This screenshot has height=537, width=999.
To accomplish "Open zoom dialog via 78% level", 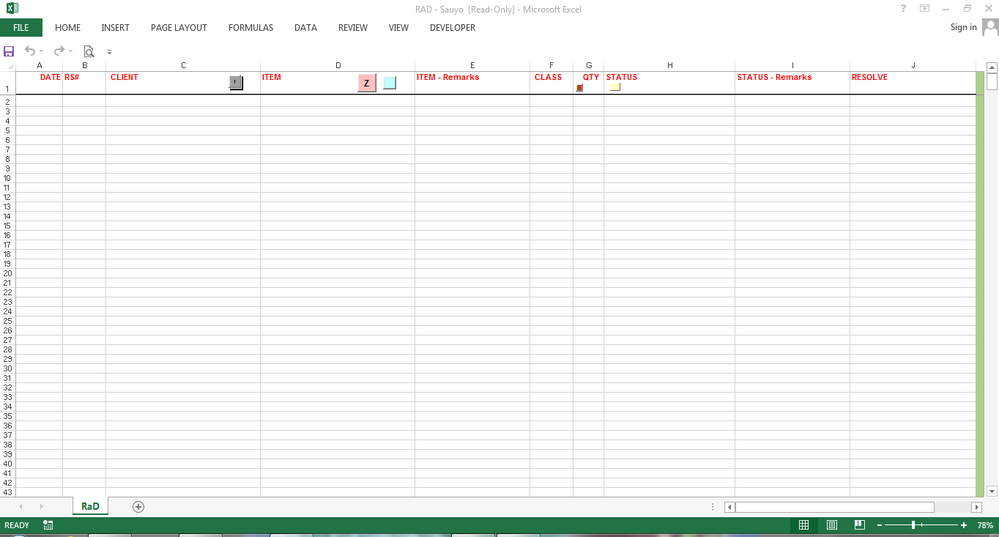I will pyautogui.click(x=985, y=526).
